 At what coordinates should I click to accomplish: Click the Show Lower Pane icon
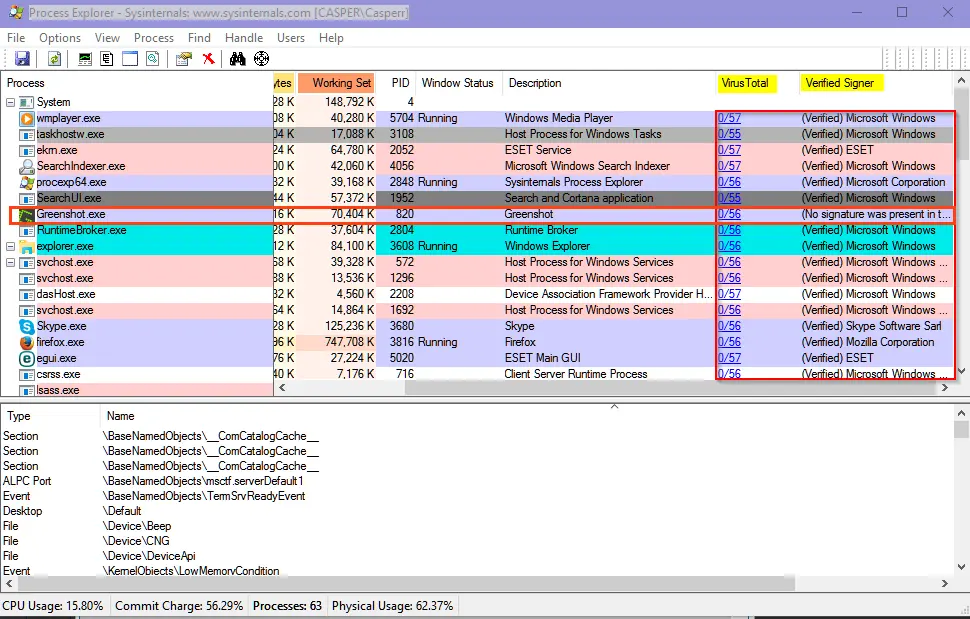[x=130, y=59]
